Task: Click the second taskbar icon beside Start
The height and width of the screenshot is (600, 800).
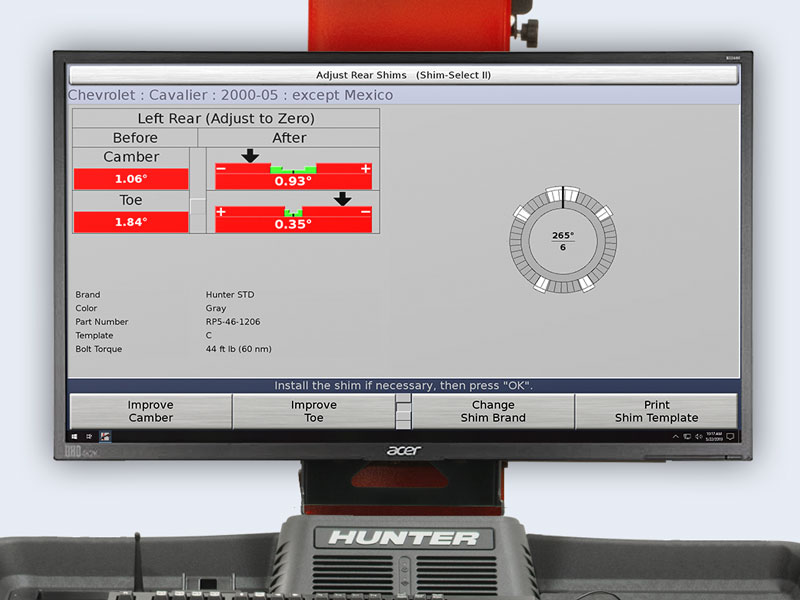Action: 89,436
